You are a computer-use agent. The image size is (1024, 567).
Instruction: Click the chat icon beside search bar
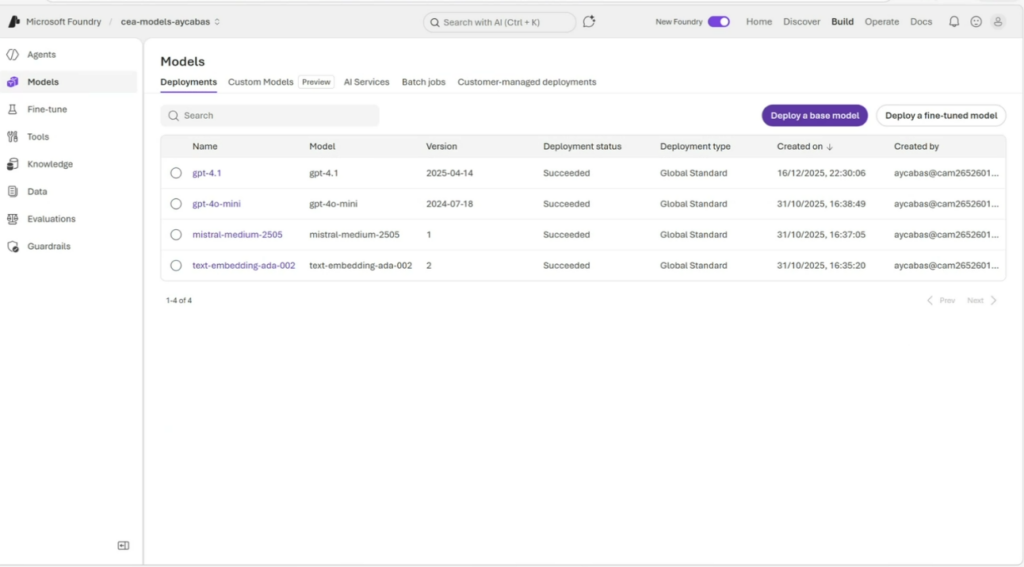[x=589, y=21]
